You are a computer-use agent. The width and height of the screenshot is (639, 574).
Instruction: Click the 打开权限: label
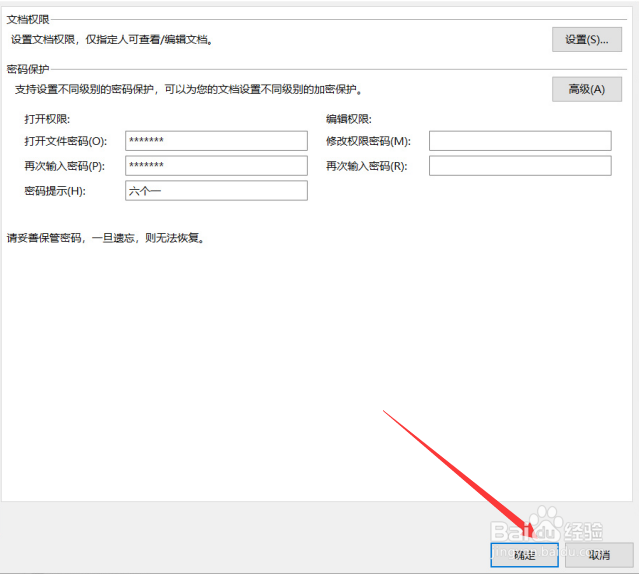pos(47,119)
